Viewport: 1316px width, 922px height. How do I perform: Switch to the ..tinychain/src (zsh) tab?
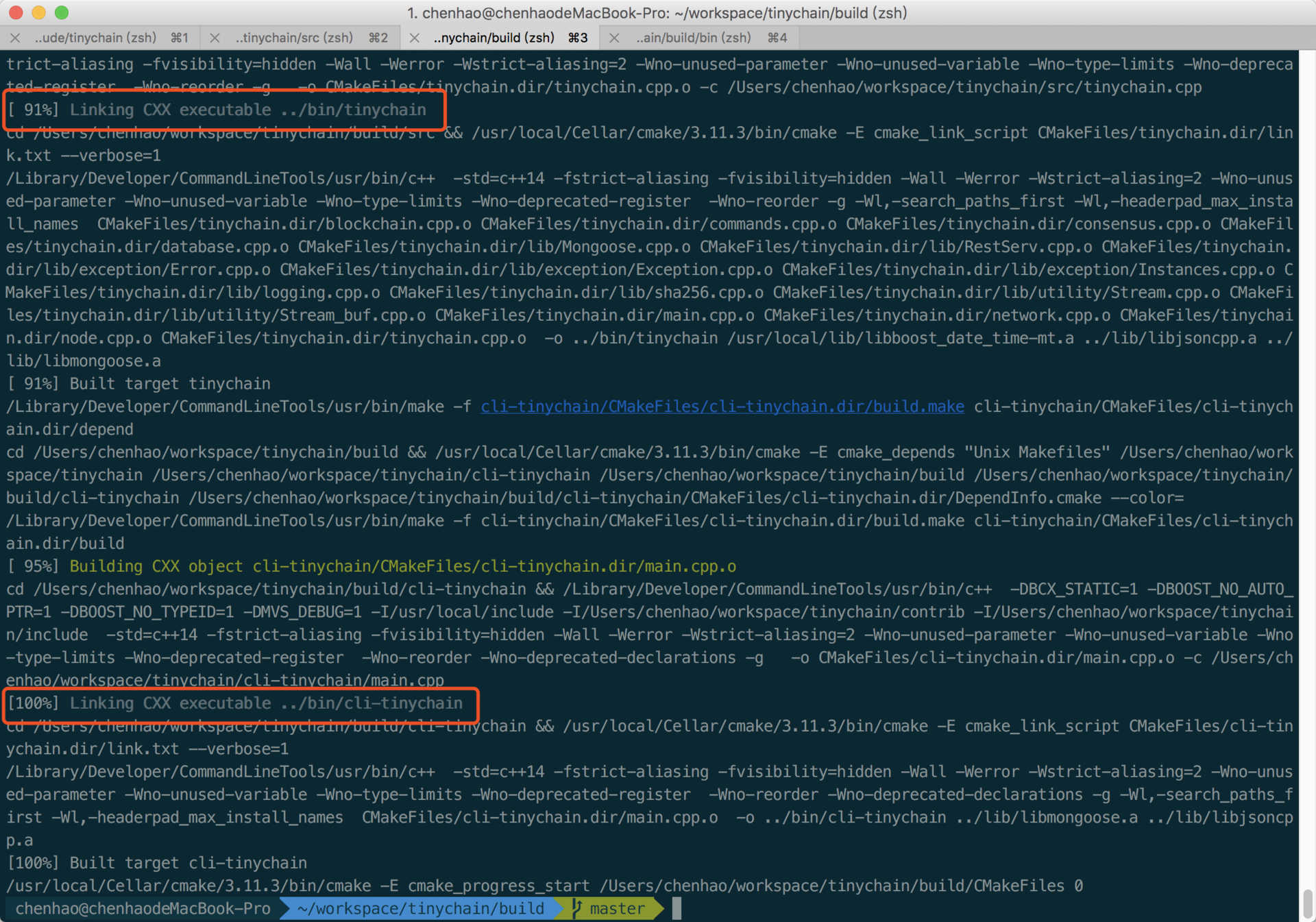pos(295,38)
